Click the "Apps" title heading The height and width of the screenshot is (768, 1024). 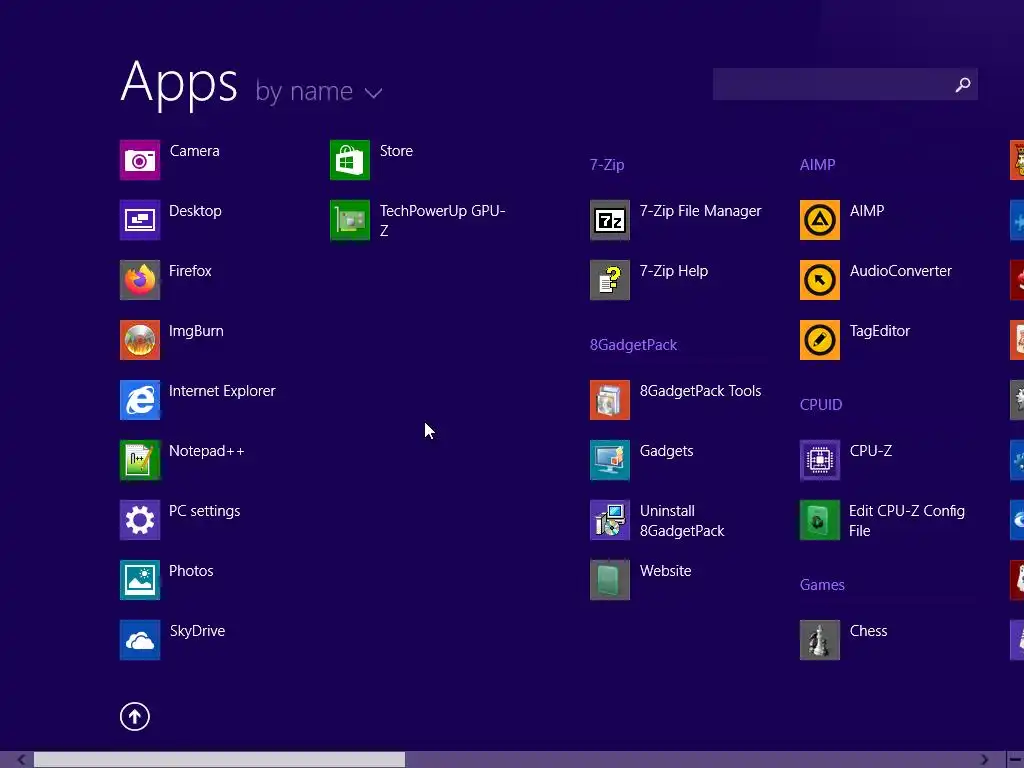point(179,83)
